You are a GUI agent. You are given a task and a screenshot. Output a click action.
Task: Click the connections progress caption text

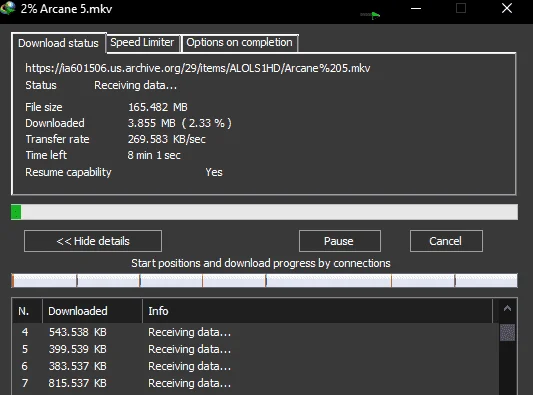click(x=261, y=263)
